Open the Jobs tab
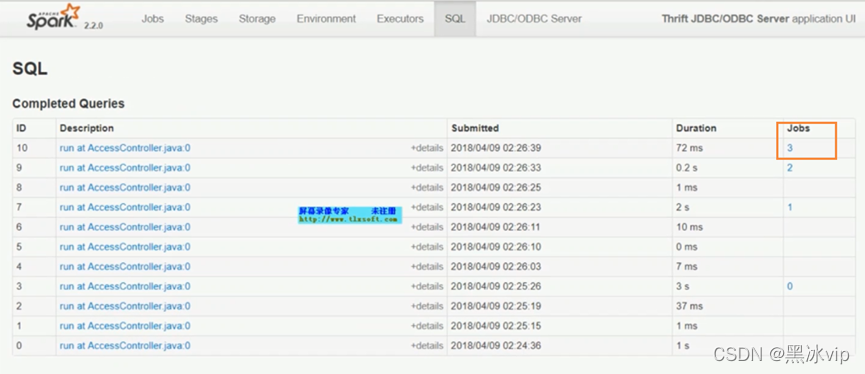The height and width of the screenshot is (374, 865). tap(152, 19)
